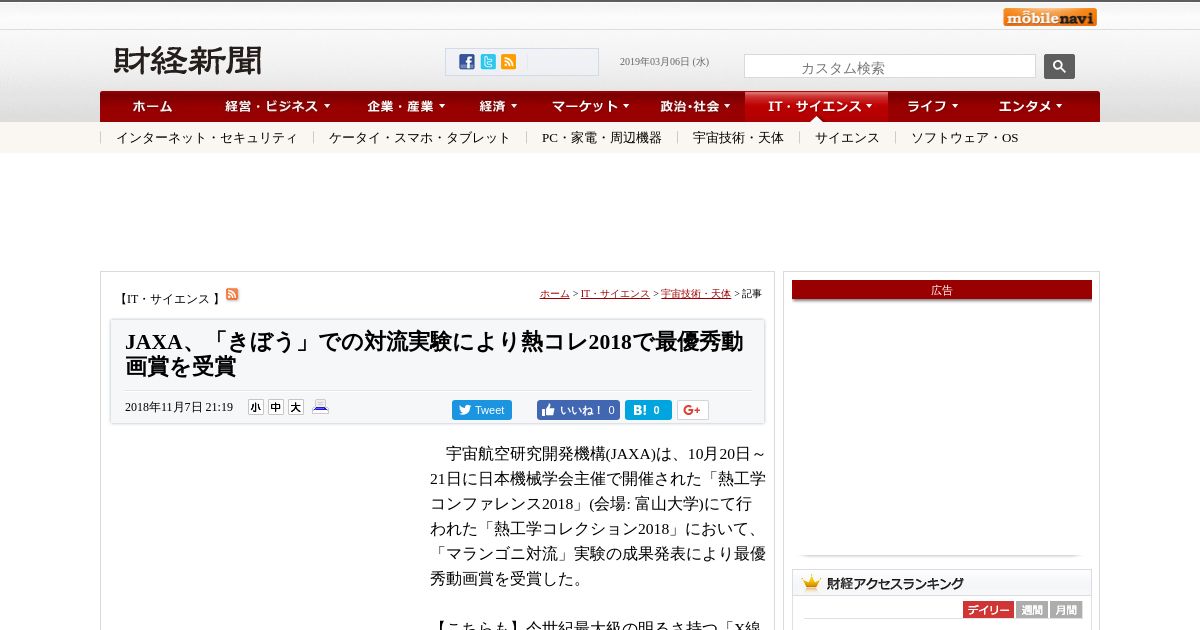Click the search magnifier button
The height and width of the screenshot is (630, 1200).
coord(1059,66)
